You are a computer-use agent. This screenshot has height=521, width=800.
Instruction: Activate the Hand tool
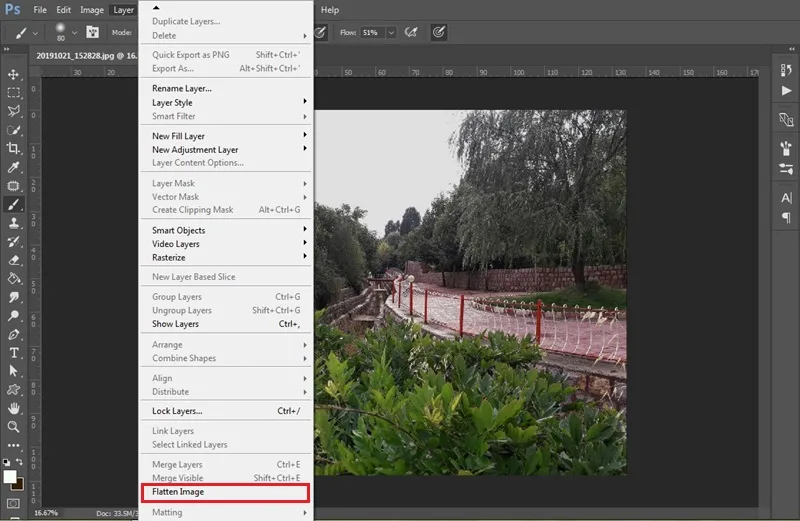tap(13, 408)
